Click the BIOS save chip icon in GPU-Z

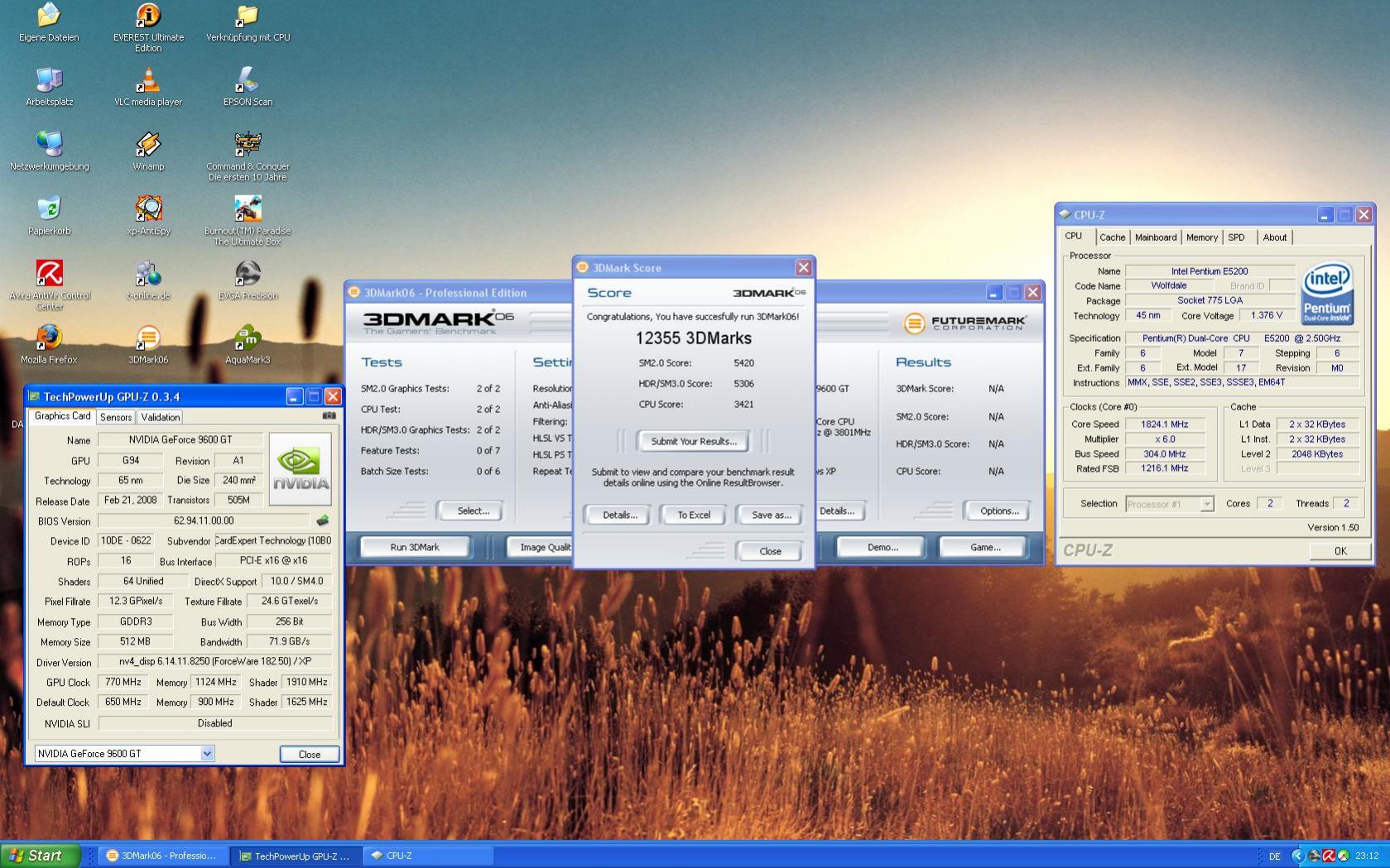pos(323,520)
